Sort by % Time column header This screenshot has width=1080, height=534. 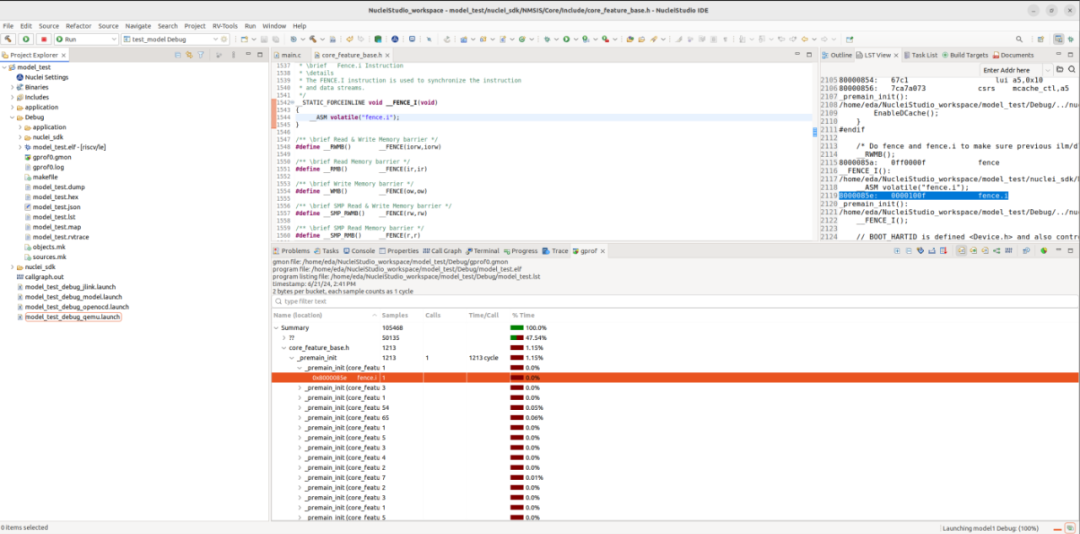523,315
